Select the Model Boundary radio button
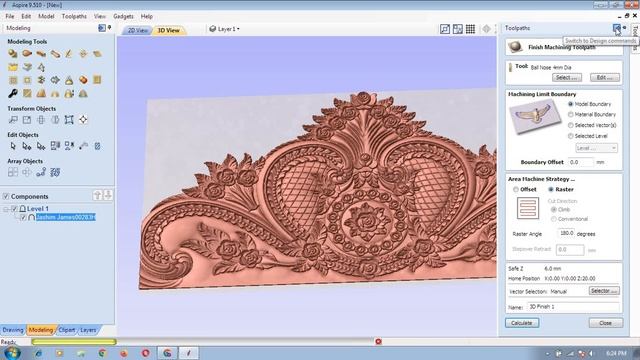 571,104
